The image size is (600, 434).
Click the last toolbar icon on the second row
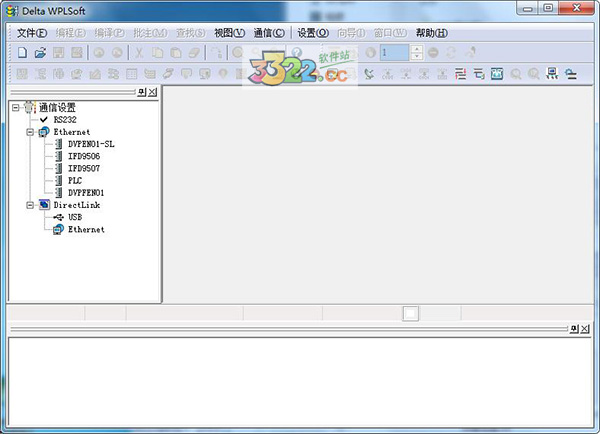coord(571,73)
